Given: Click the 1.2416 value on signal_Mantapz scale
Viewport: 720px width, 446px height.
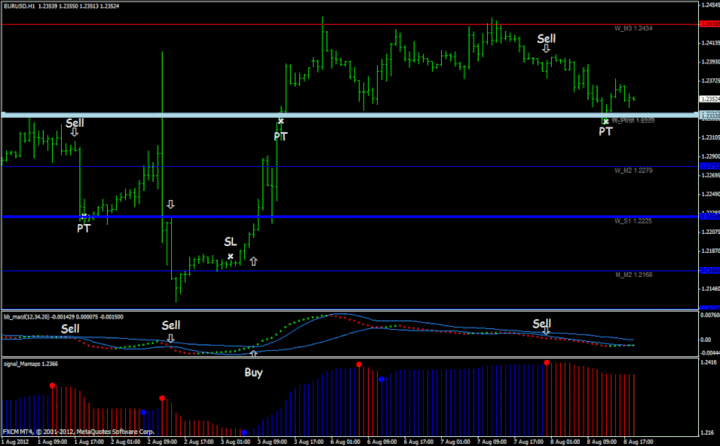Looking at the screenshot, I should (709, 362).
